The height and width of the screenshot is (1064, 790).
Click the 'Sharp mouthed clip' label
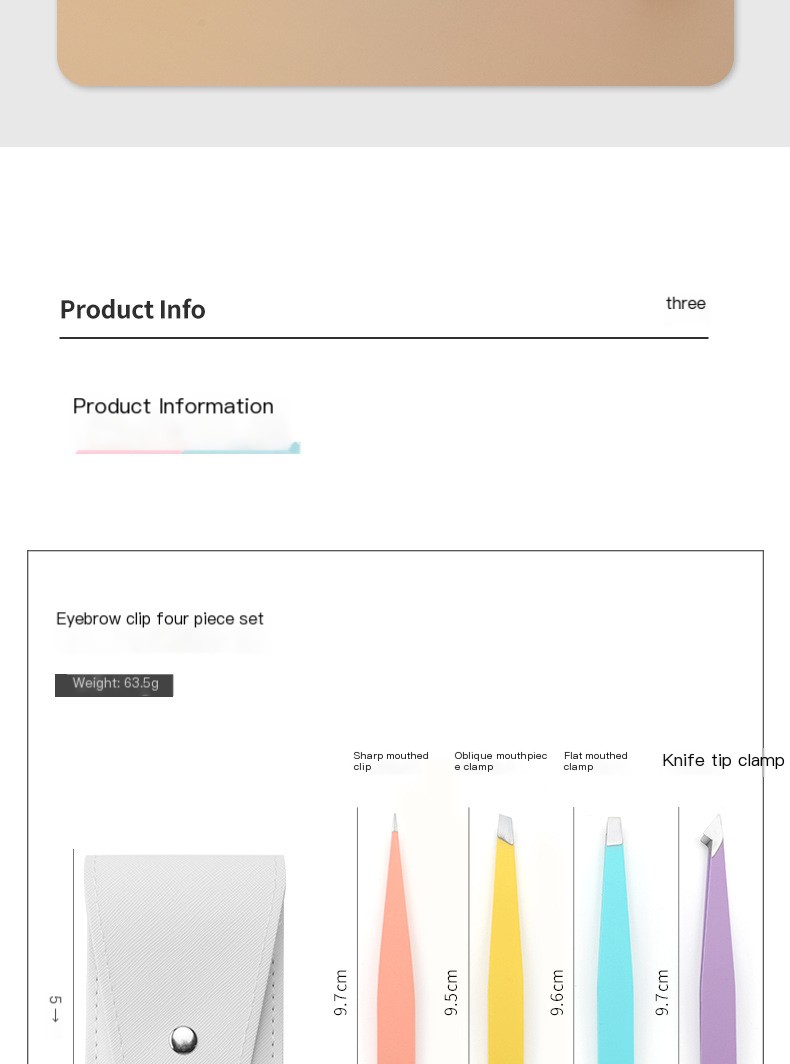pyautogui.click(x=390, y=761)
